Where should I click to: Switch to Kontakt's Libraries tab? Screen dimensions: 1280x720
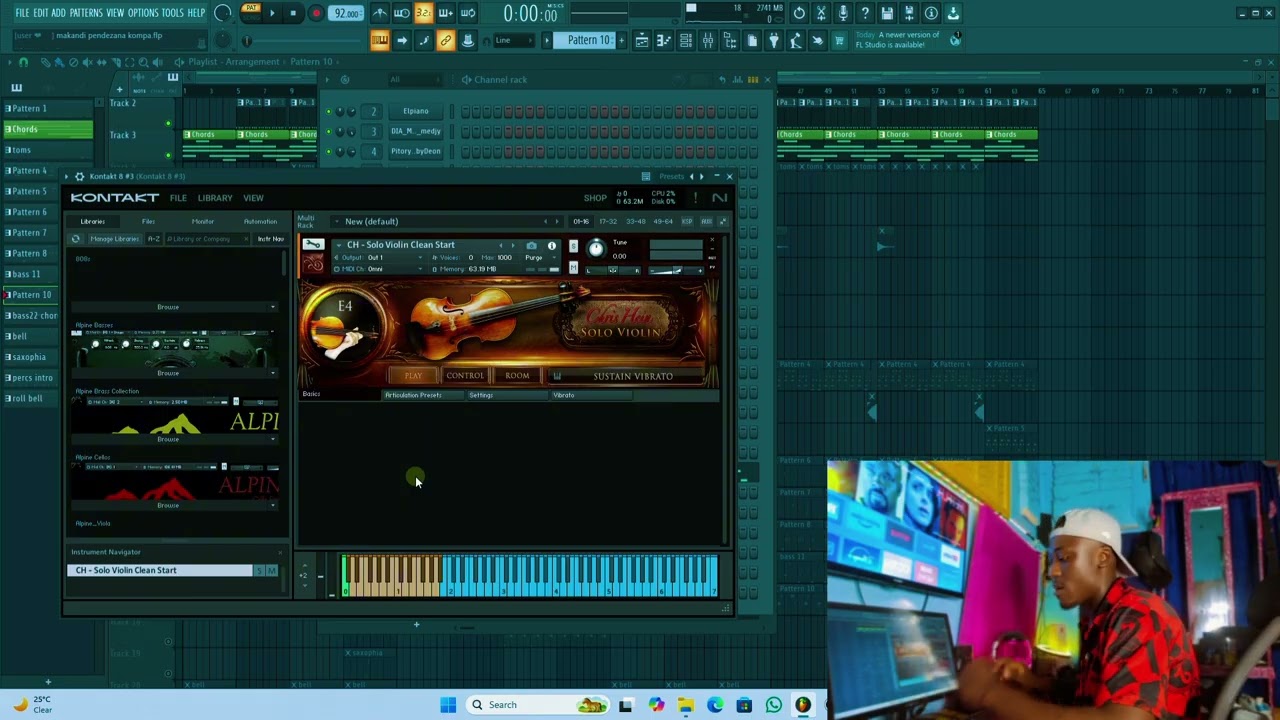(x=92, y=222)
